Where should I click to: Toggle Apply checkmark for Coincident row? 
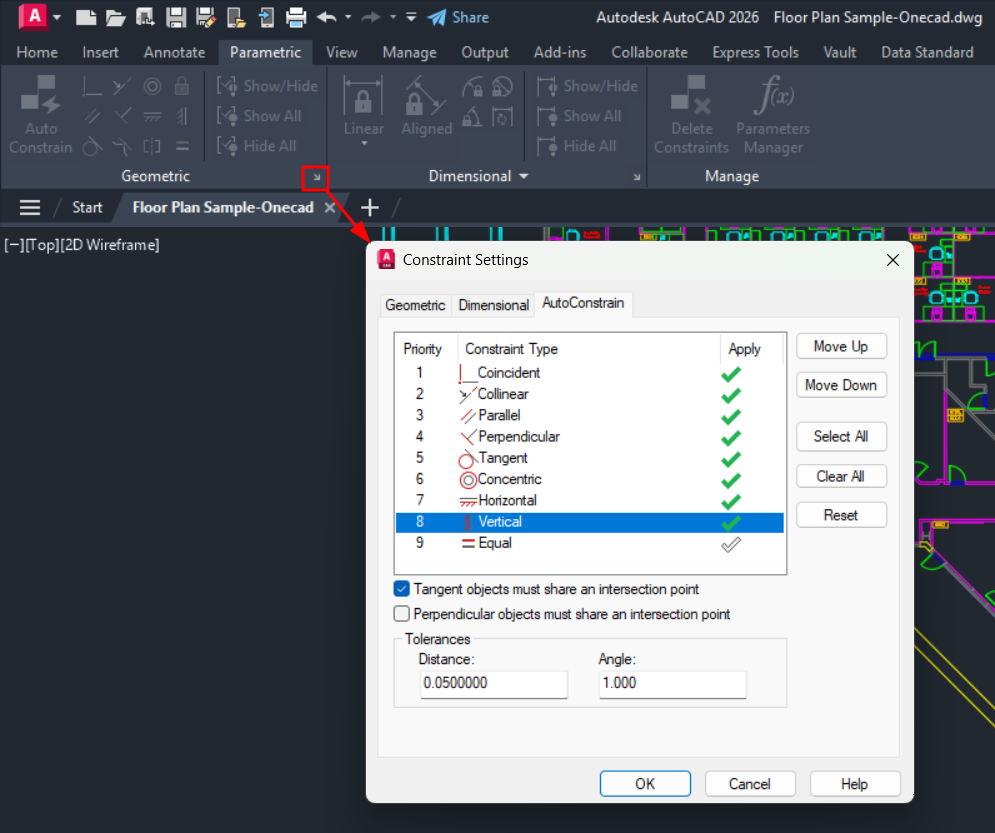coord(731,374)
